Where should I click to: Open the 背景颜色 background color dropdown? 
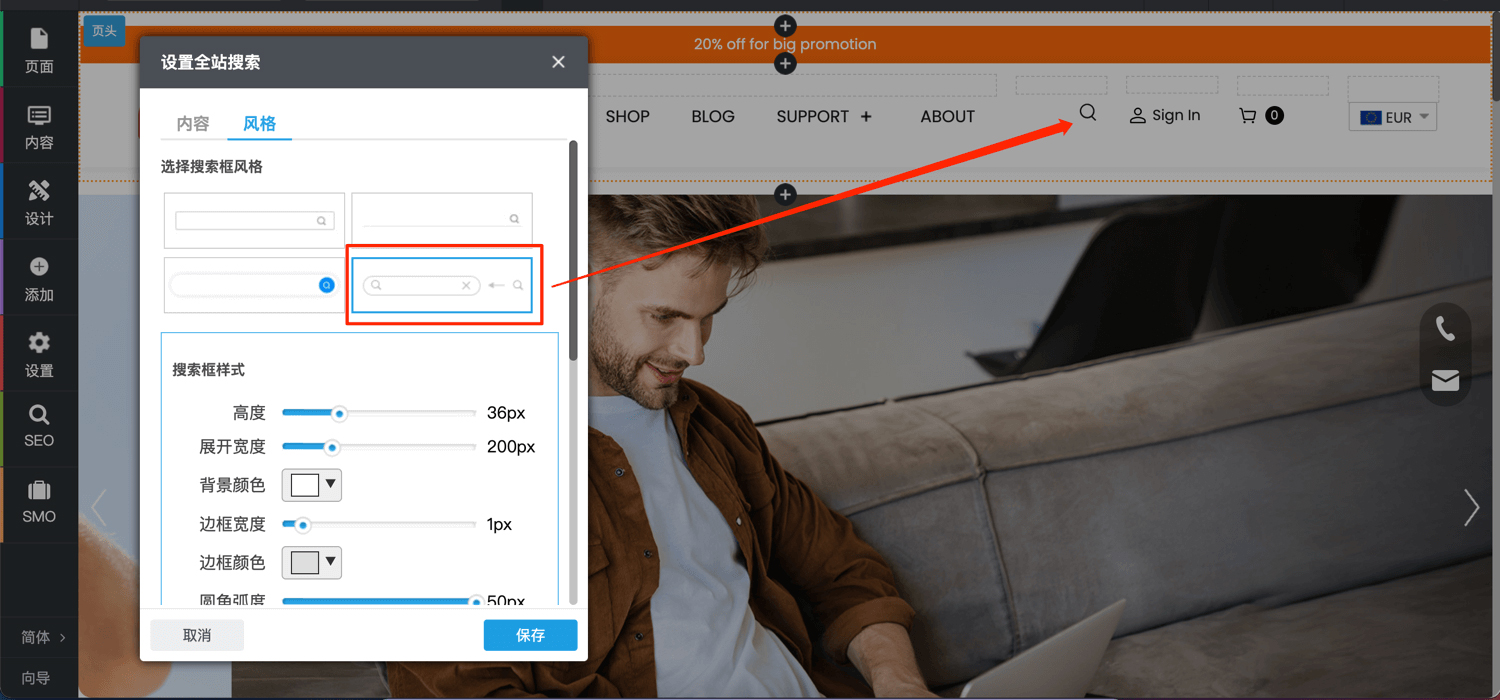(x=312, y=485)
